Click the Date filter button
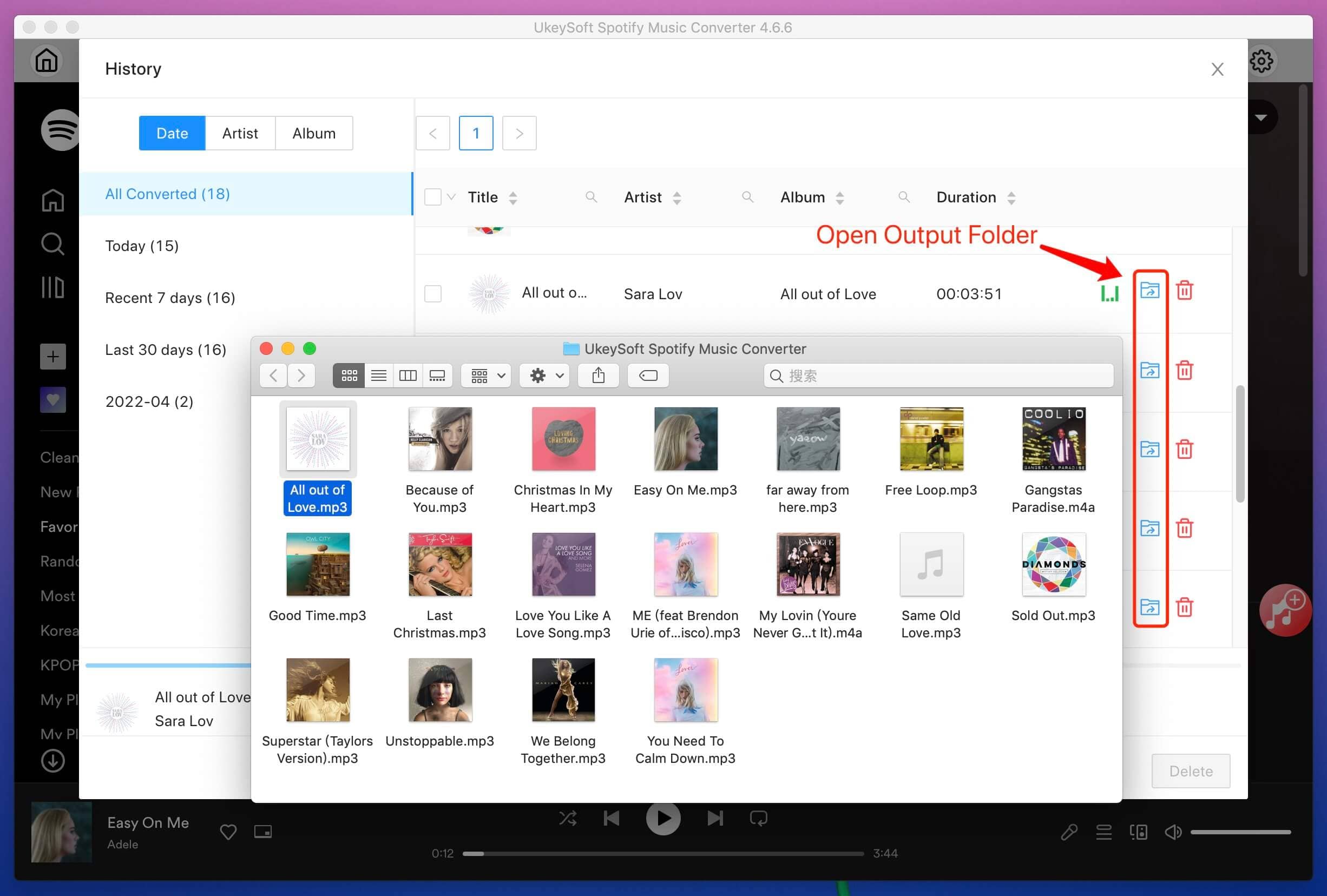This screenshot has height=896, width=1327. (x=172, y=132)
